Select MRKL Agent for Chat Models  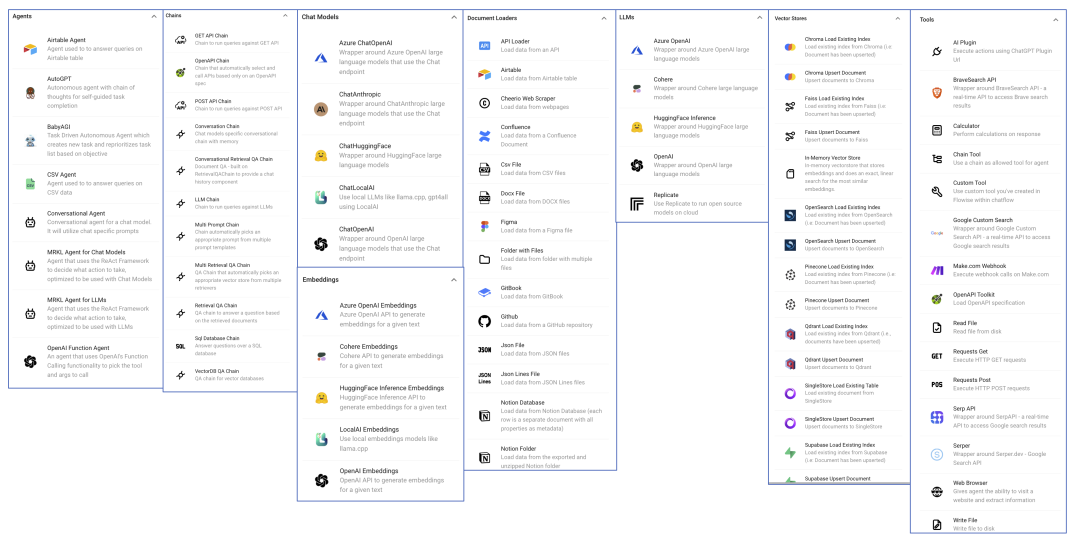pos(86,252)
